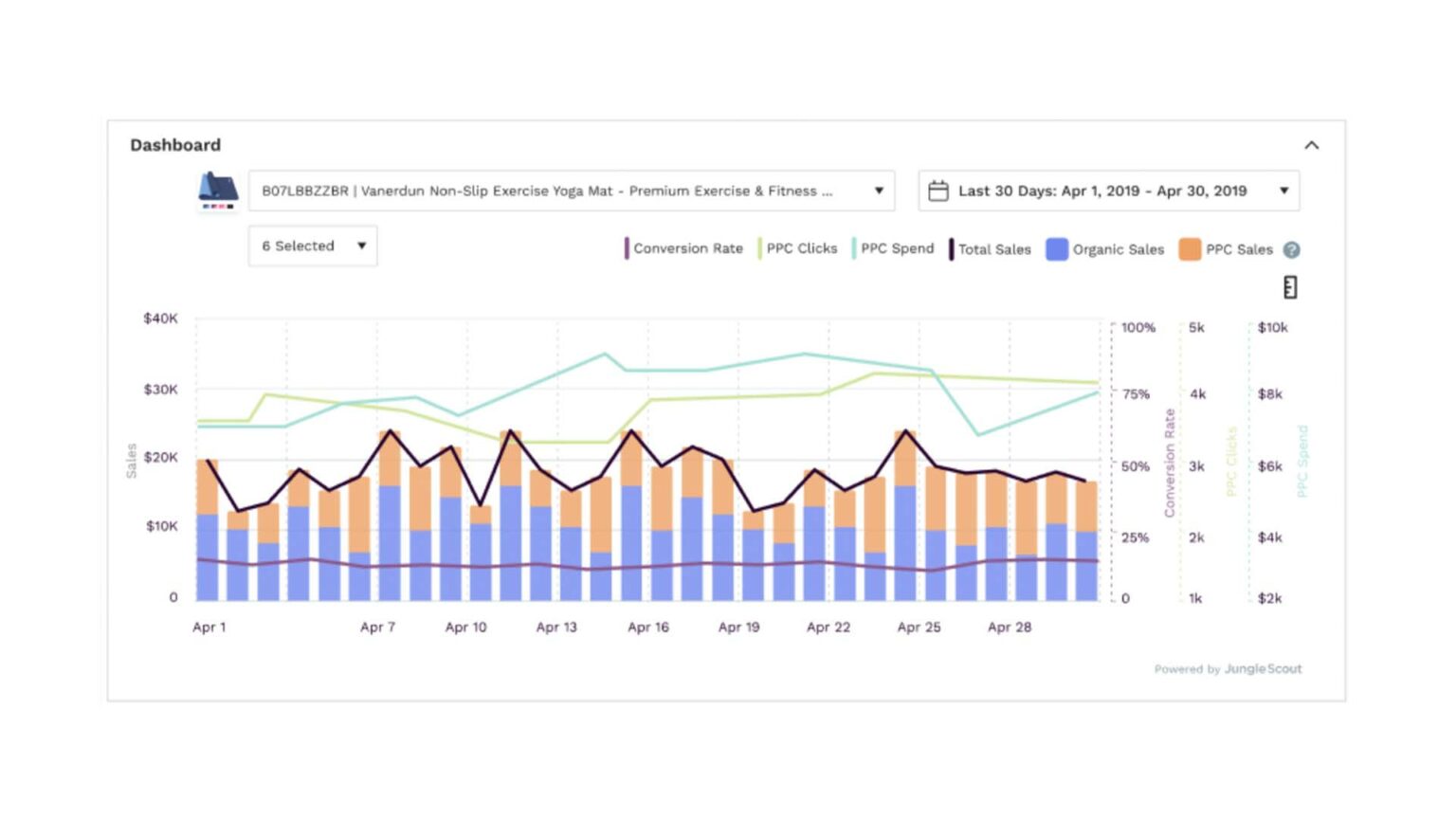1456x819 pixels.
Task: Click the orange PPC Sales legend square
Action: 1190,248
